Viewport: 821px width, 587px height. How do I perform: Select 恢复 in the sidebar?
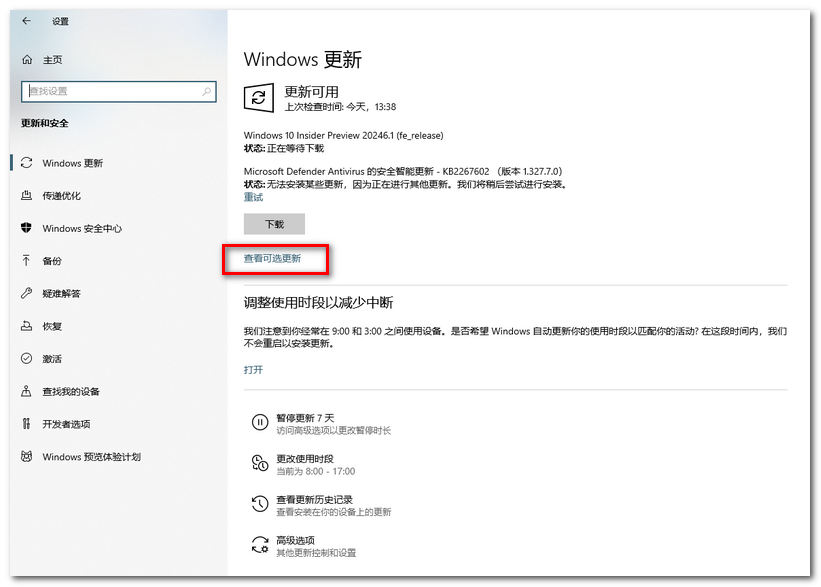[51, 326]
